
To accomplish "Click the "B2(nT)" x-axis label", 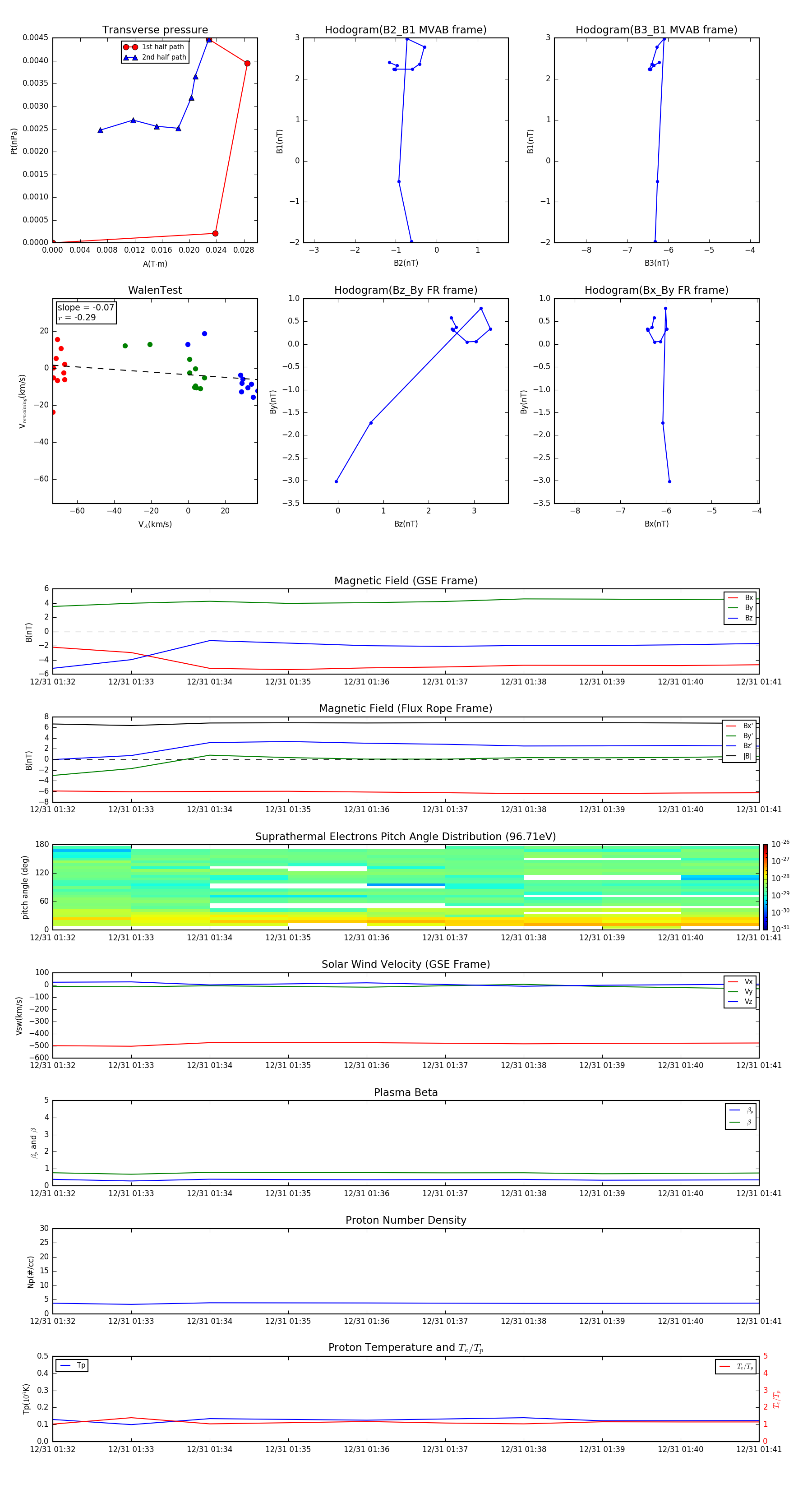I will [x=406, y=263].
